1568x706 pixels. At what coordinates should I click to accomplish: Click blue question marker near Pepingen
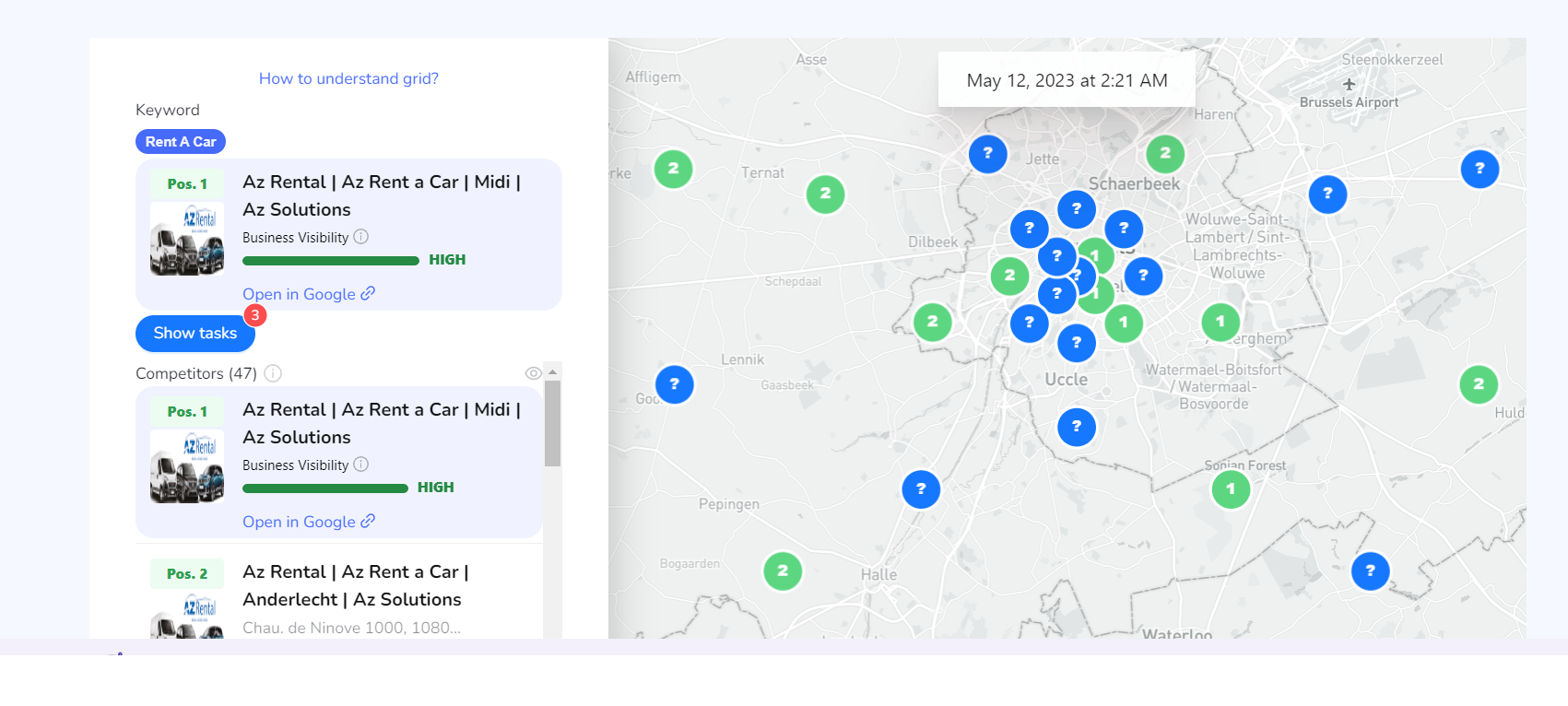(921, 489)
